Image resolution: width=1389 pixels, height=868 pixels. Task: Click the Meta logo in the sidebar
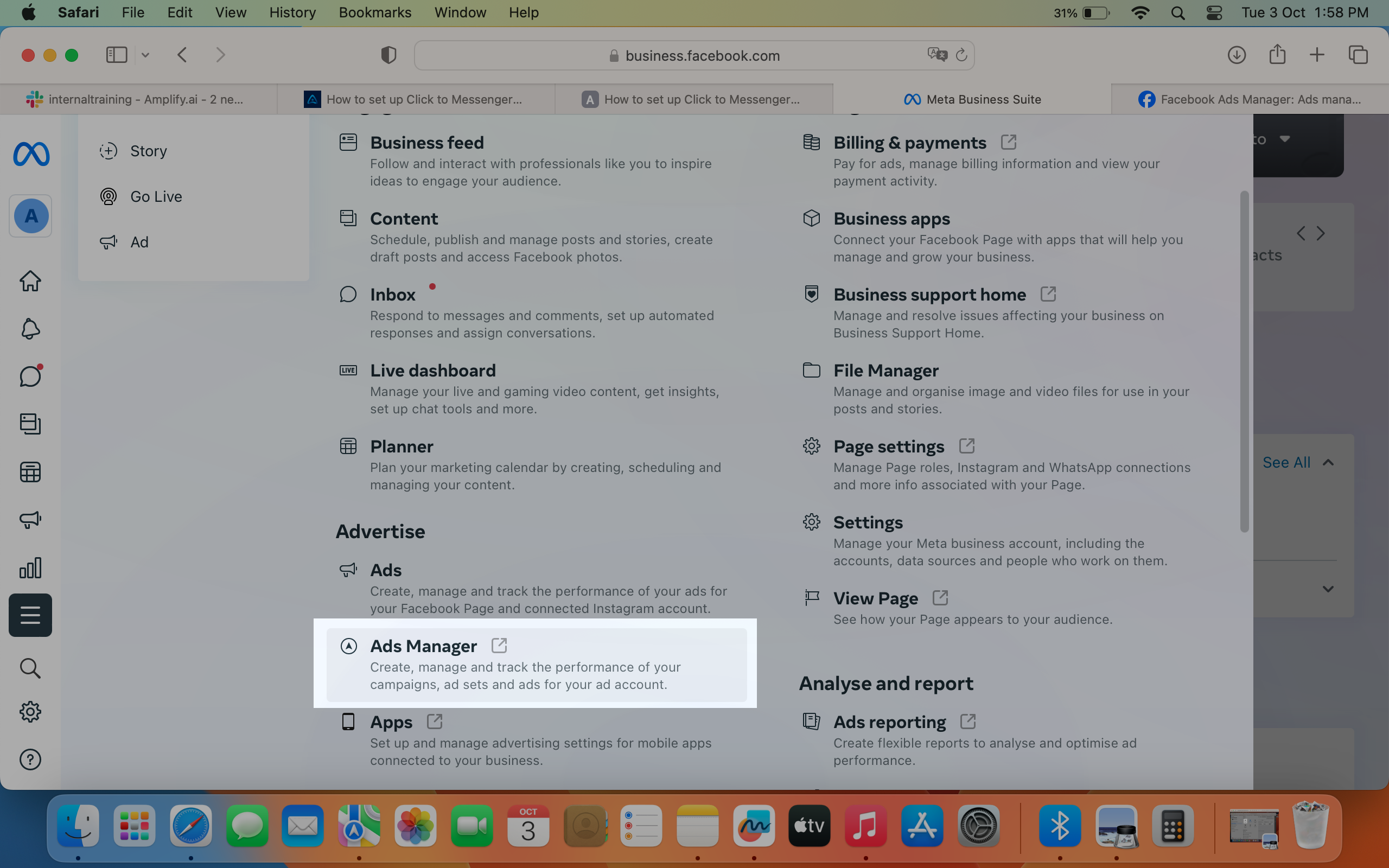pos(31,154)
